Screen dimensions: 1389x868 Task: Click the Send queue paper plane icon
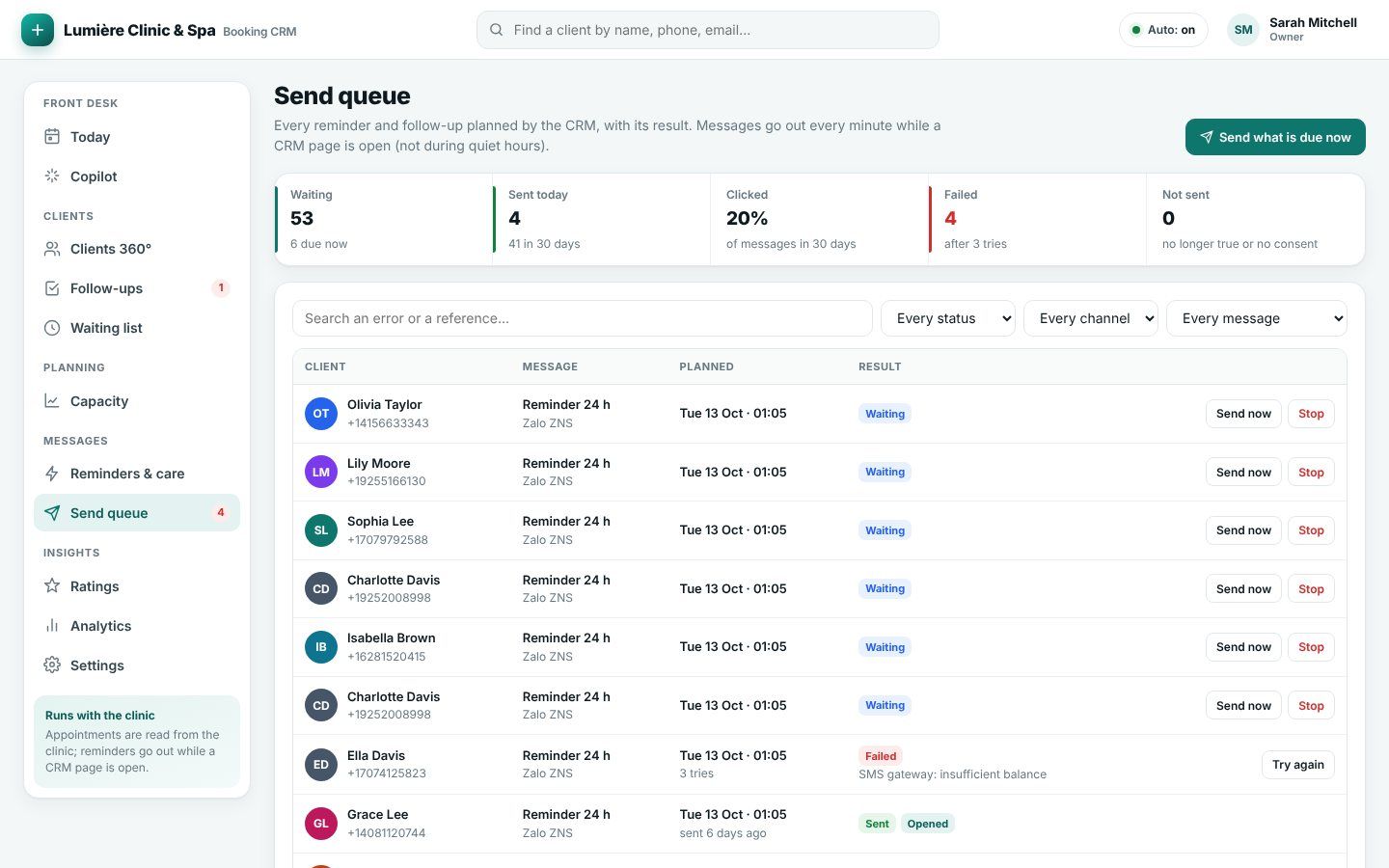point(52,513)
